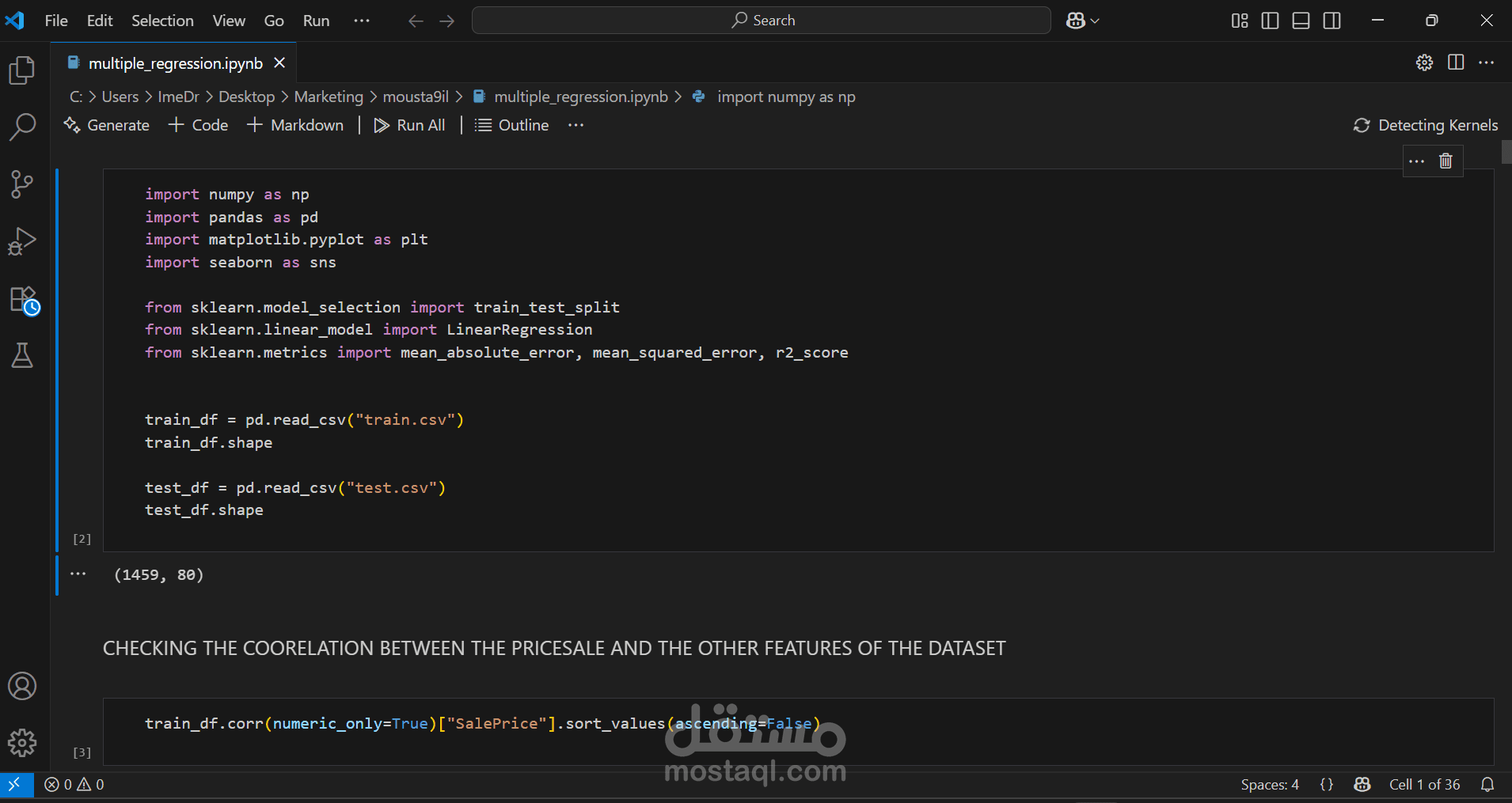Click Generate in notebook toolbar

107,125
